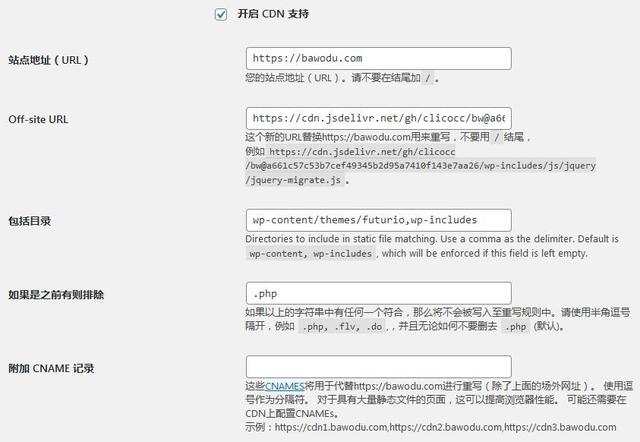The width and height of the screenshot is (640, 442).
Task: Select the 包括目录 directories input field
Action: tap(378, 219)
